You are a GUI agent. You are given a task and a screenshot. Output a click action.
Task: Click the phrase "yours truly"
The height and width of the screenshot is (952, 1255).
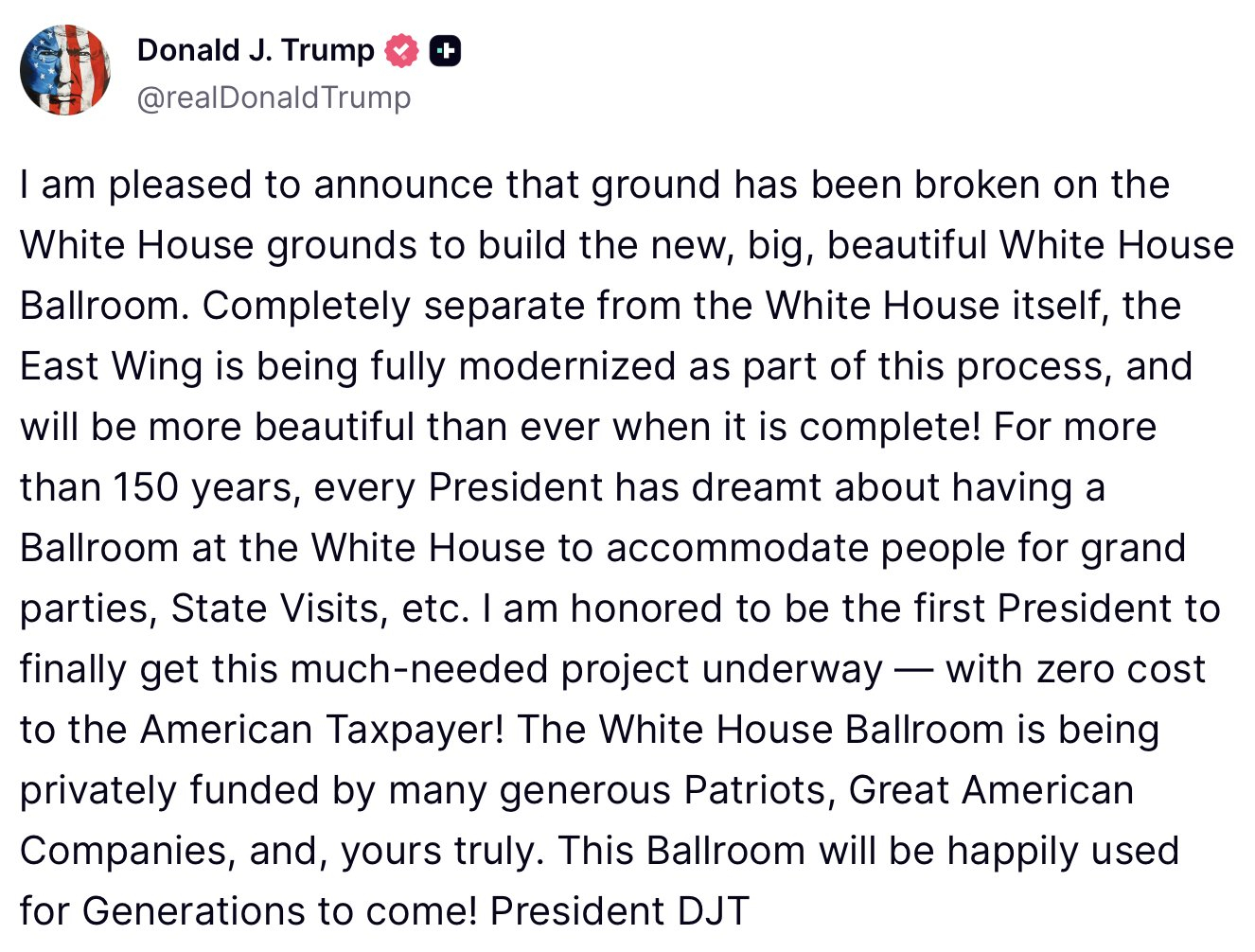point(442,852)
